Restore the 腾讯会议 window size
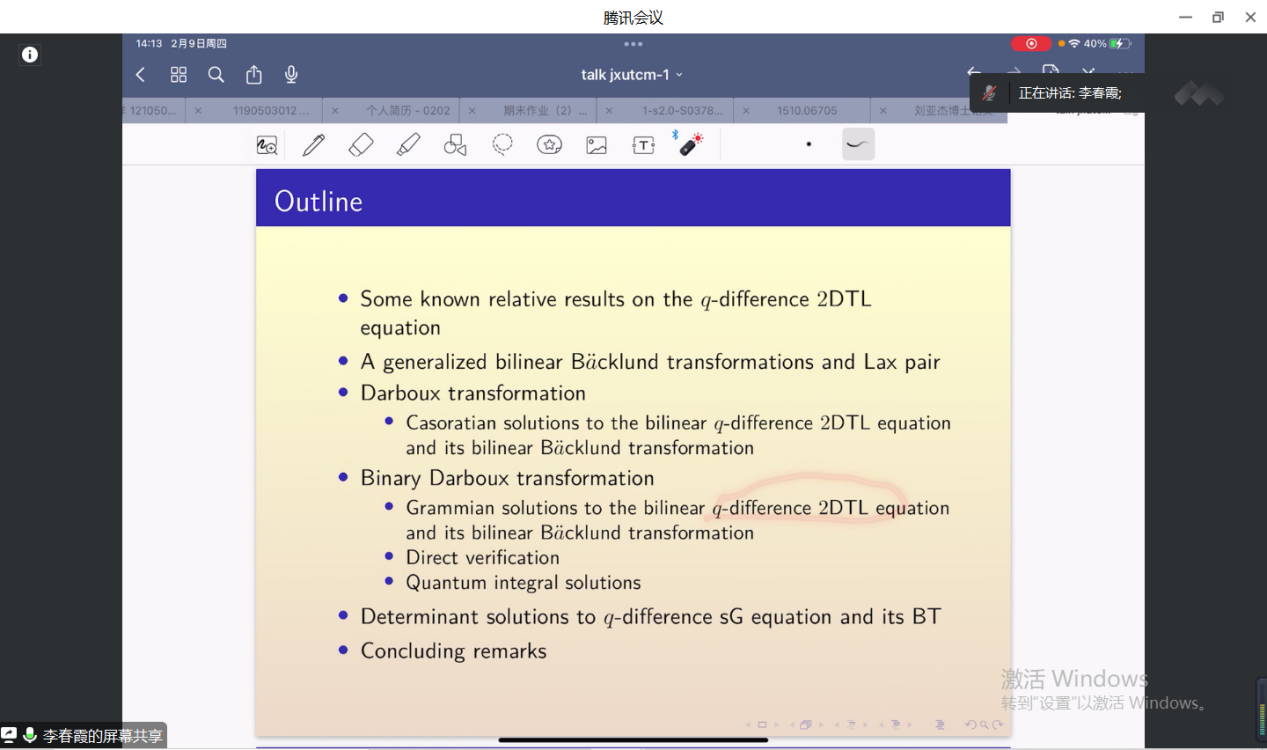1267x750 pixels. point(1218,17)
